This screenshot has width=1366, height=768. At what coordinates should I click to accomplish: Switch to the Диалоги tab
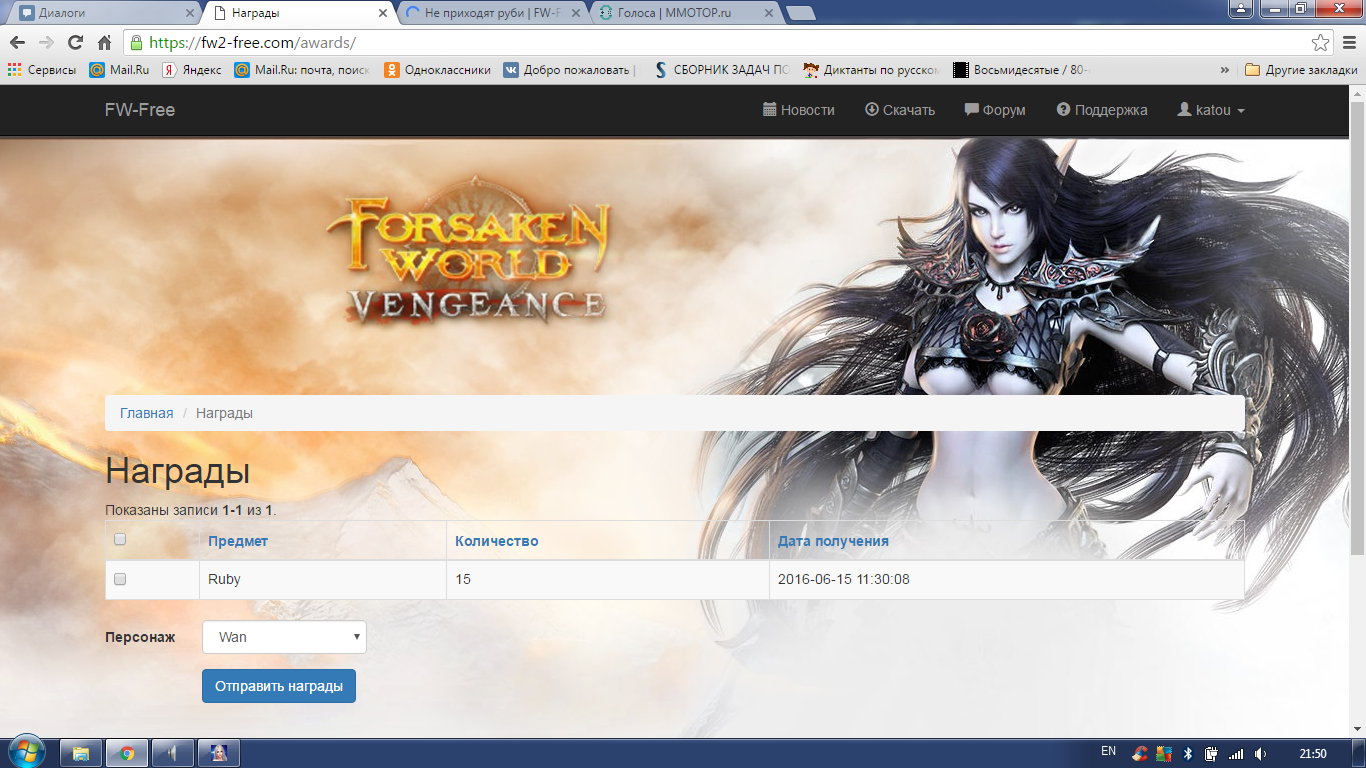pos(100,13)
